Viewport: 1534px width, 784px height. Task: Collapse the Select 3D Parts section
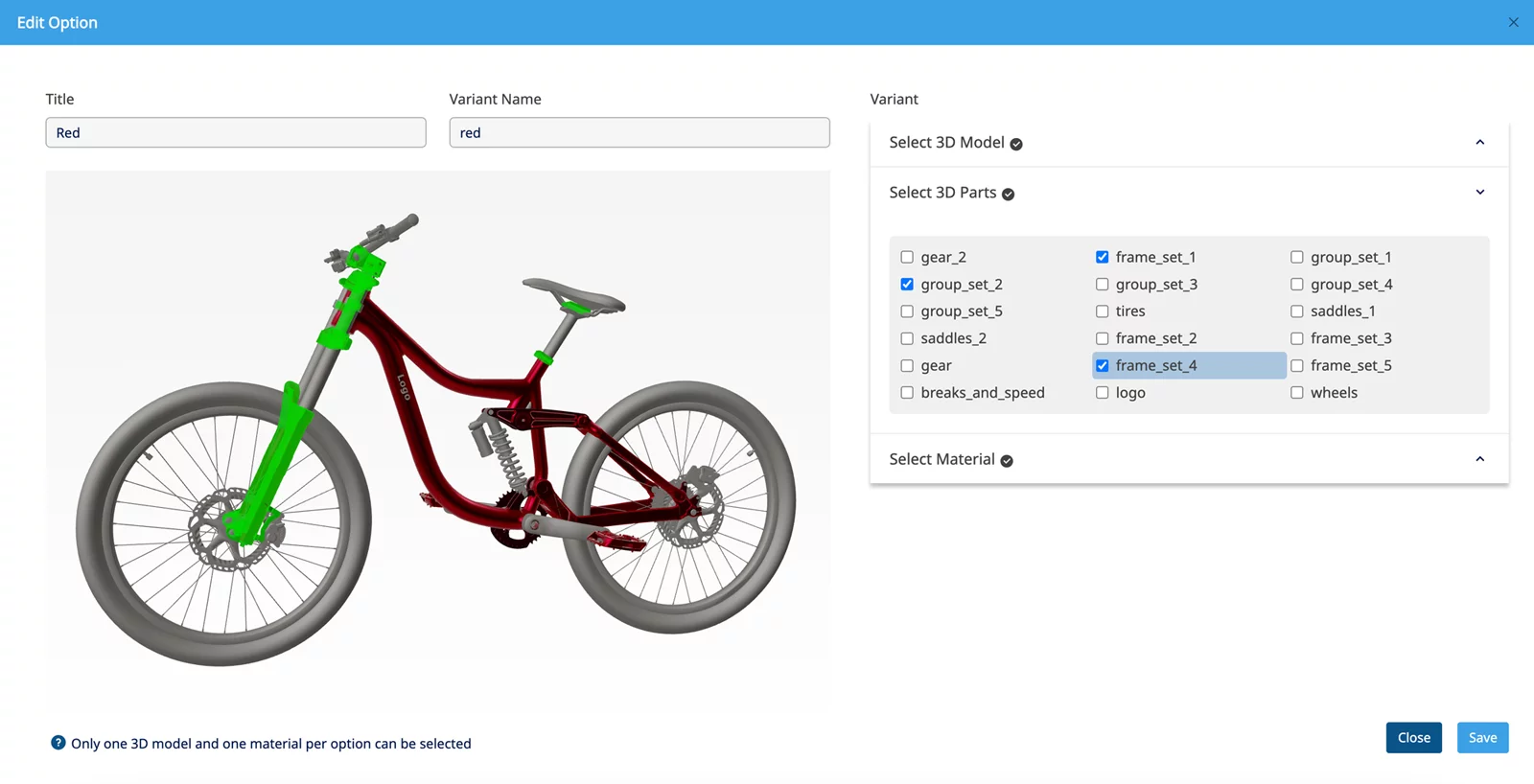(x=1479, y=193)
